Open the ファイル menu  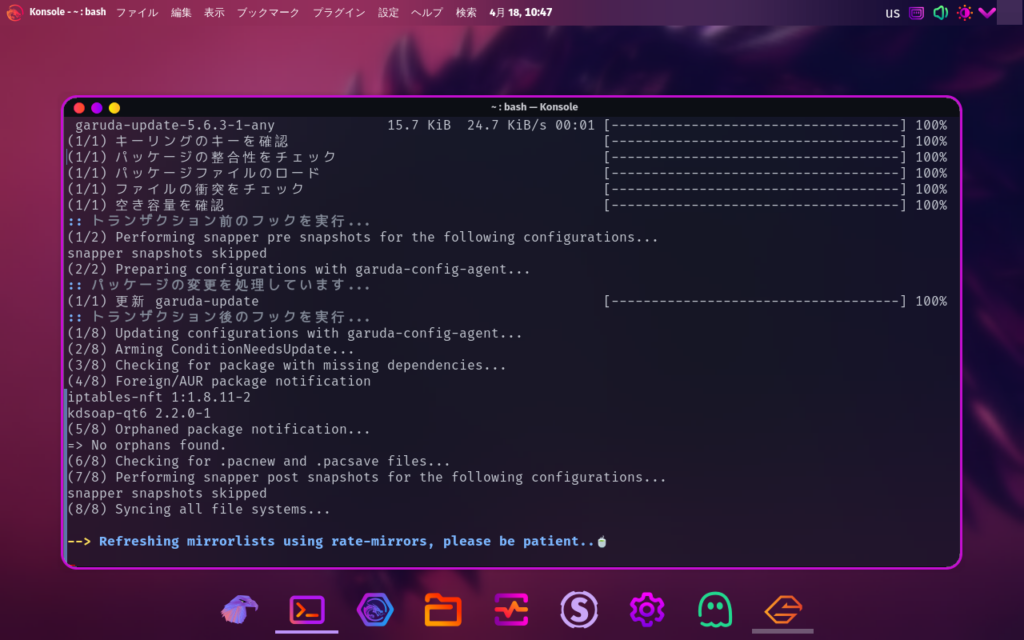[137, 13]
